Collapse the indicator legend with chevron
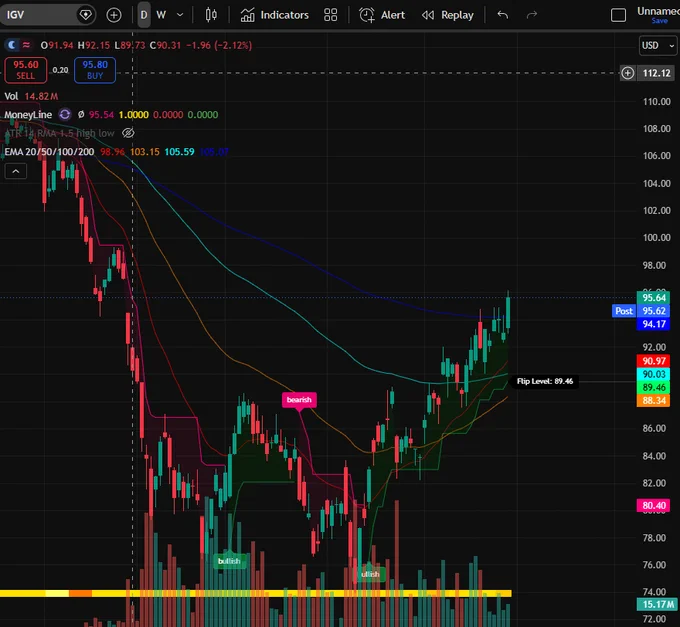The height and width of the screenshot is (627, 680). [16, 171]
